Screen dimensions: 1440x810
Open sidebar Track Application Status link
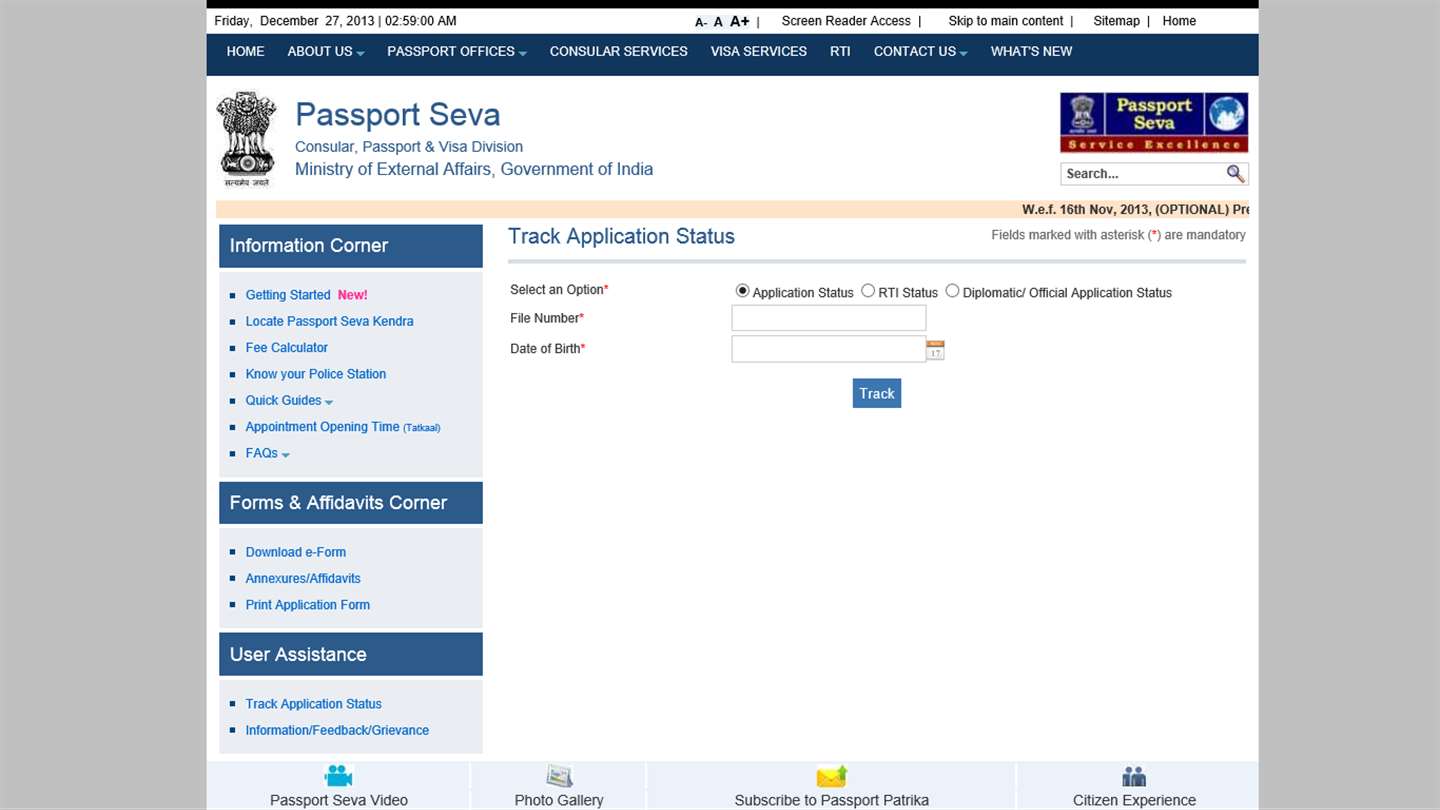314,704
